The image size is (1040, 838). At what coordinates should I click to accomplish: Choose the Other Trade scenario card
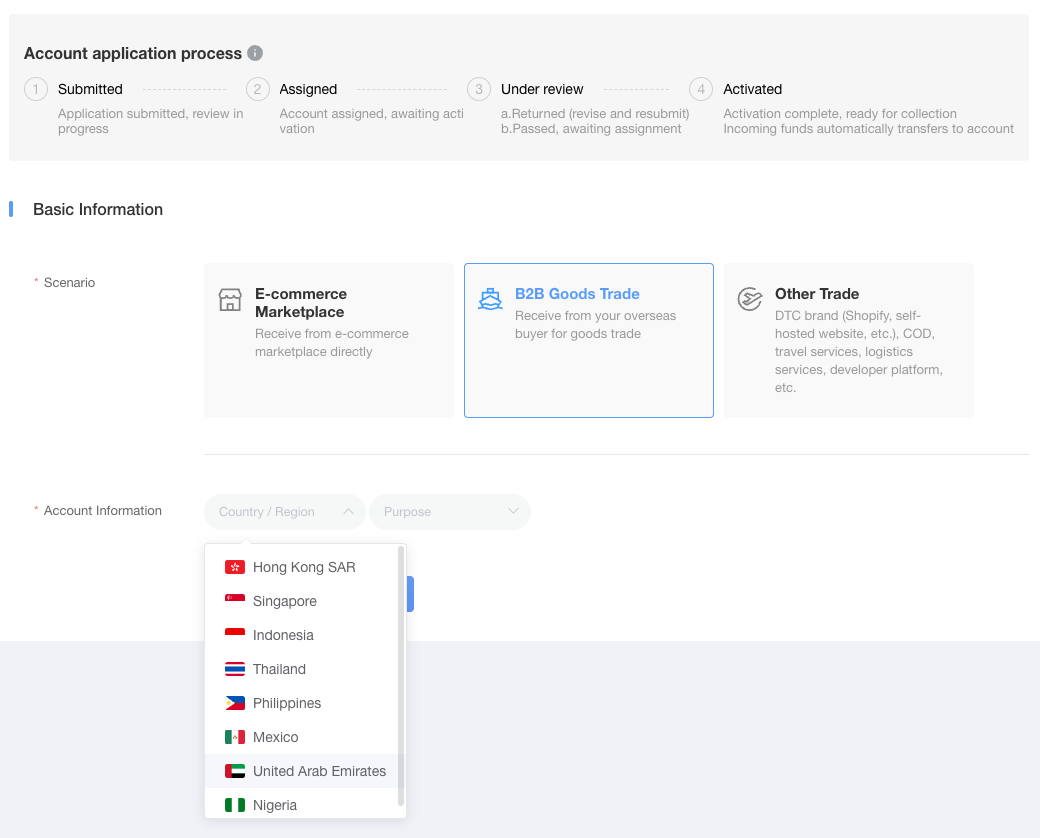pos(848,340)
